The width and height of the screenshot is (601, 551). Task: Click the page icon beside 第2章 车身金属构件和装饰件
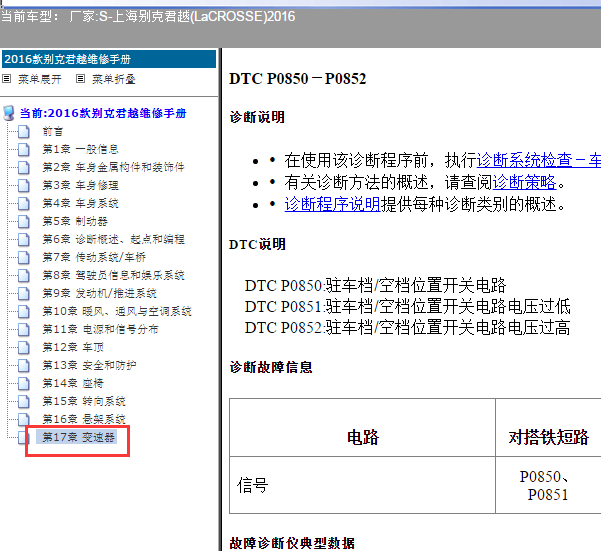[x=24, y=167]
